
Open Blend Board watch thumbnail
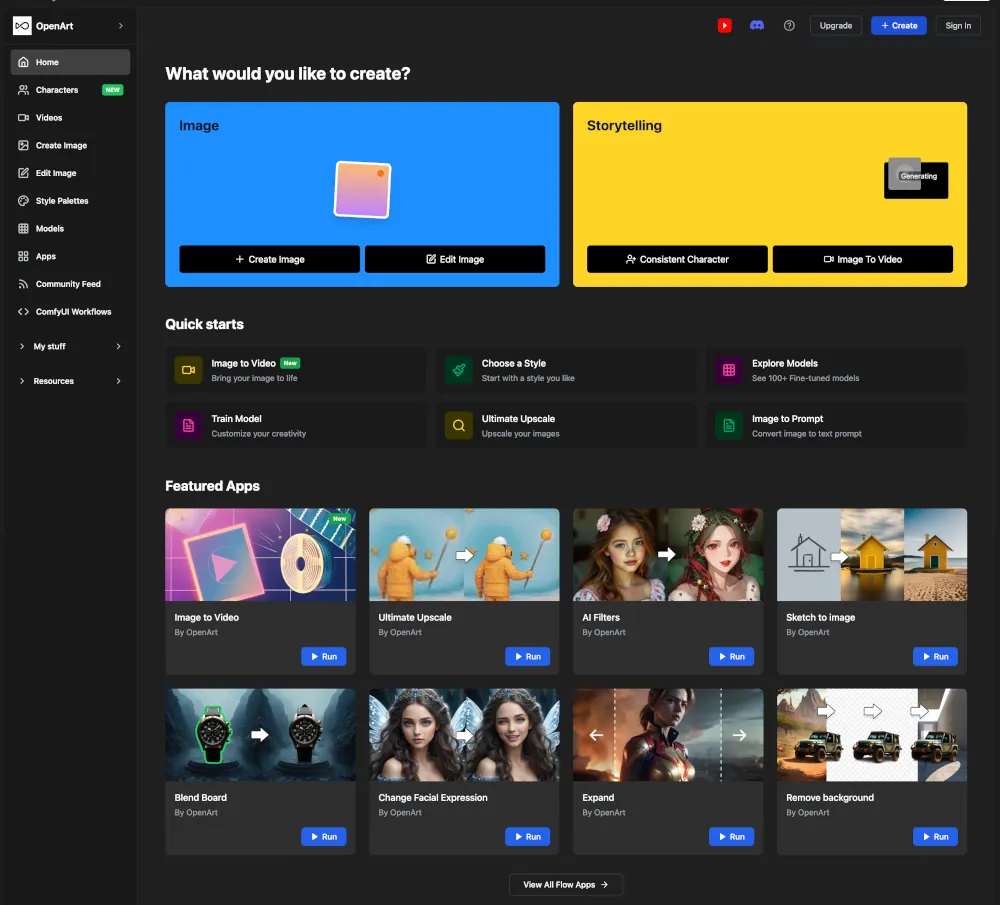pyautogui.click(x=260, y=735)
